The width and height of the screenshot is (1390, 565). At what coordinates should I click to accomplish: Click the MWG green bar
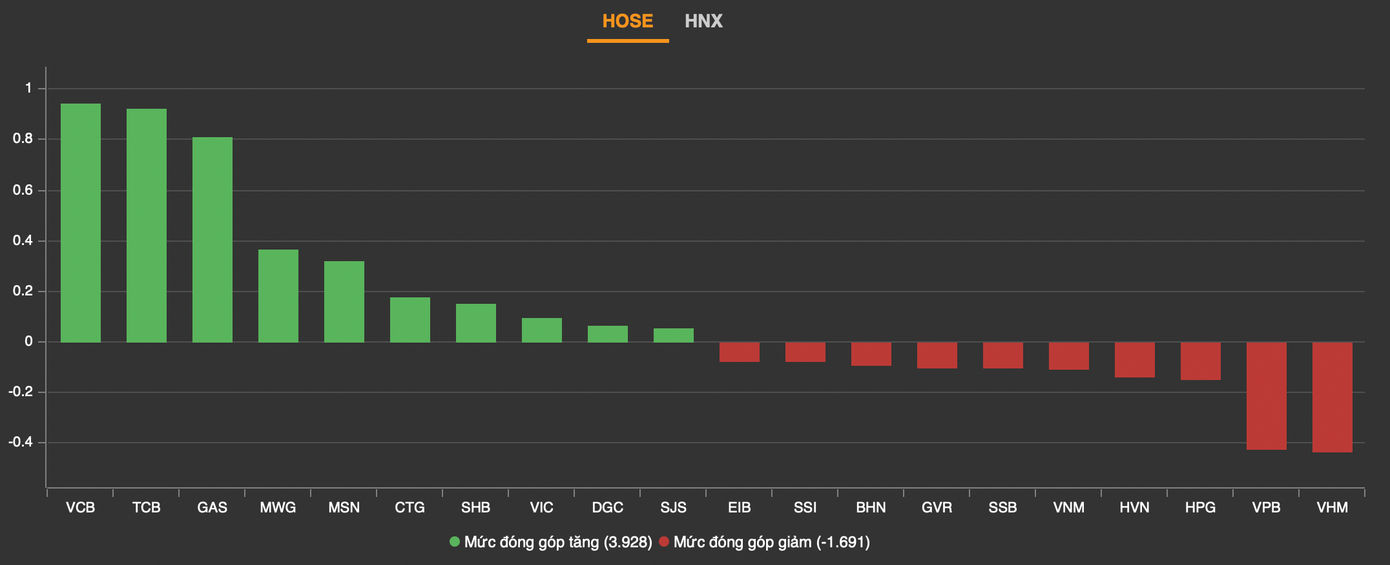click(278, 296)
